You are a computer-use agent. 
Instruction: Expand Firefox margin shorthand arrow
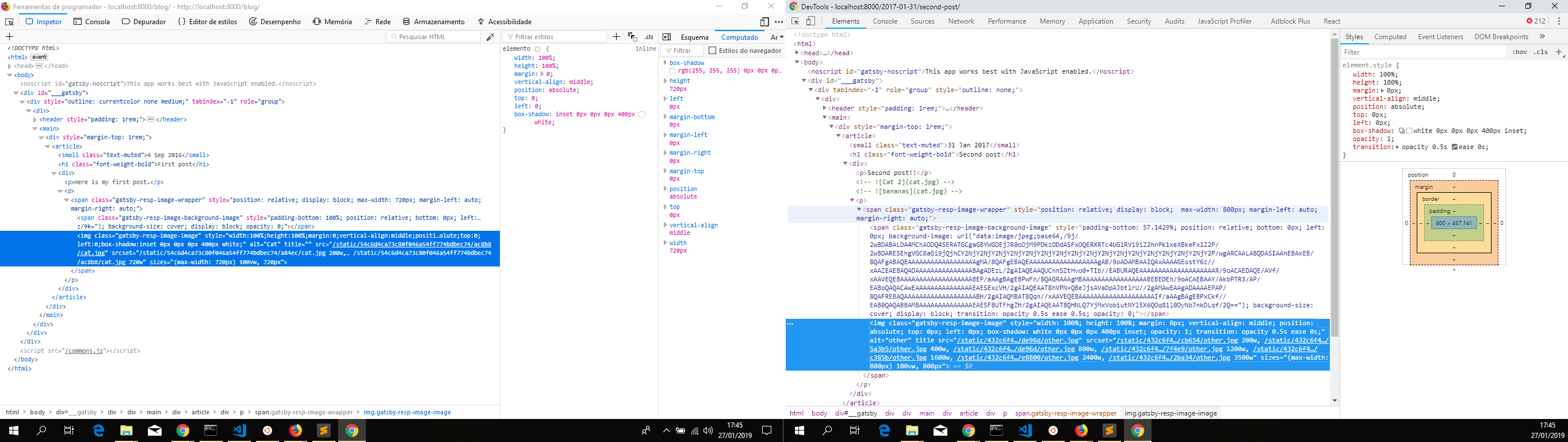[x=542, y=74]
